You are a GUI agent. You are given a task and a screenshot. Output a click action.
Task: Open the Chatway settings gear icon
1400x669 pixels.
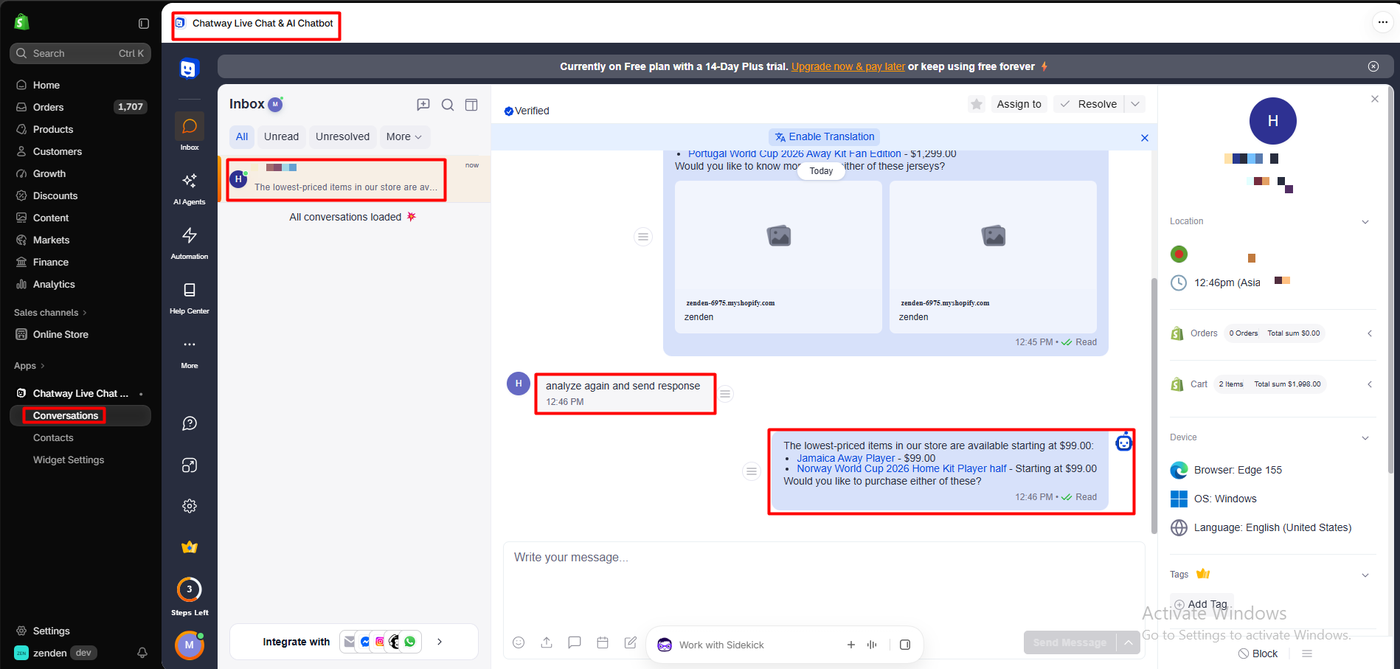(x=189, y=506)
